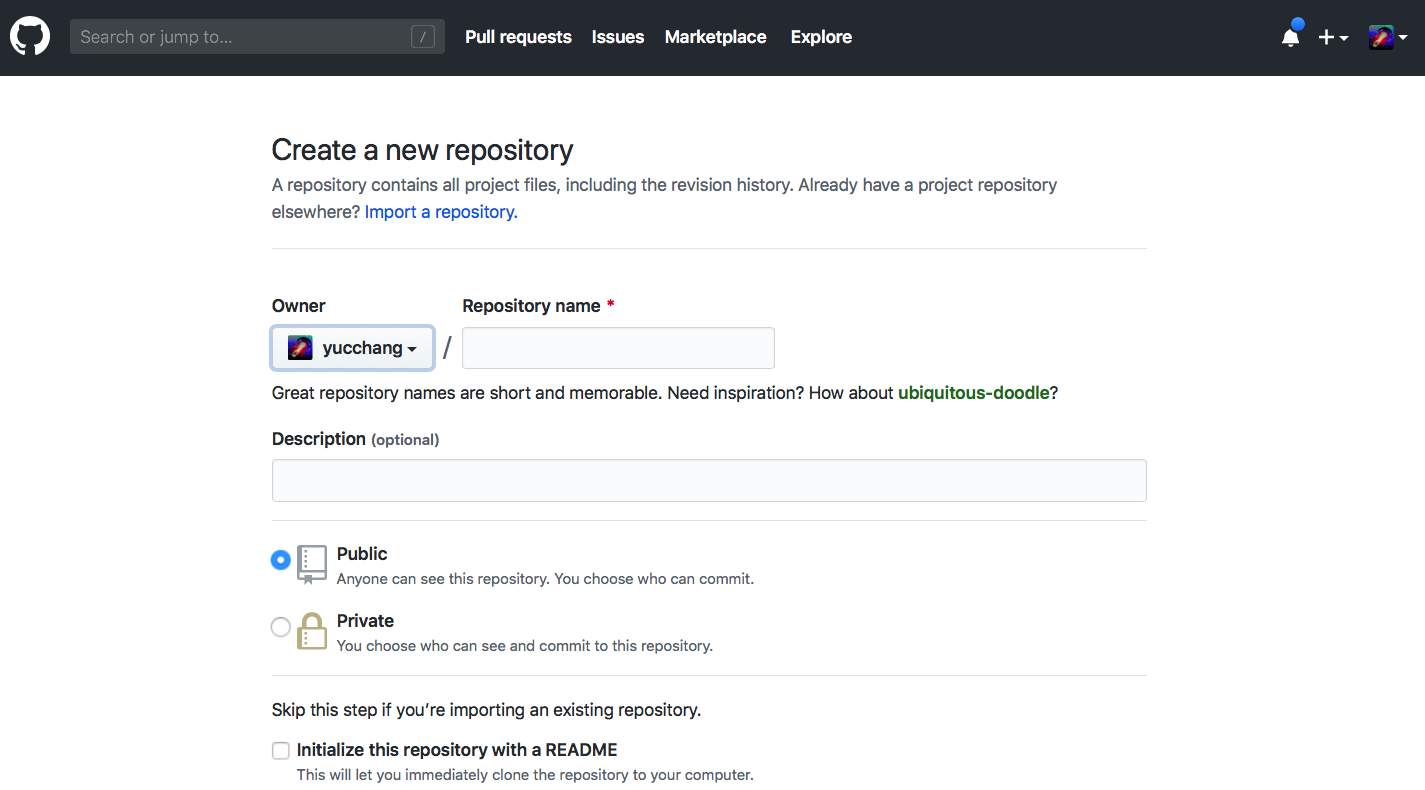Focus the Search or jump to field
This screenshot has width=1425, height=790.
click(257, 37)
